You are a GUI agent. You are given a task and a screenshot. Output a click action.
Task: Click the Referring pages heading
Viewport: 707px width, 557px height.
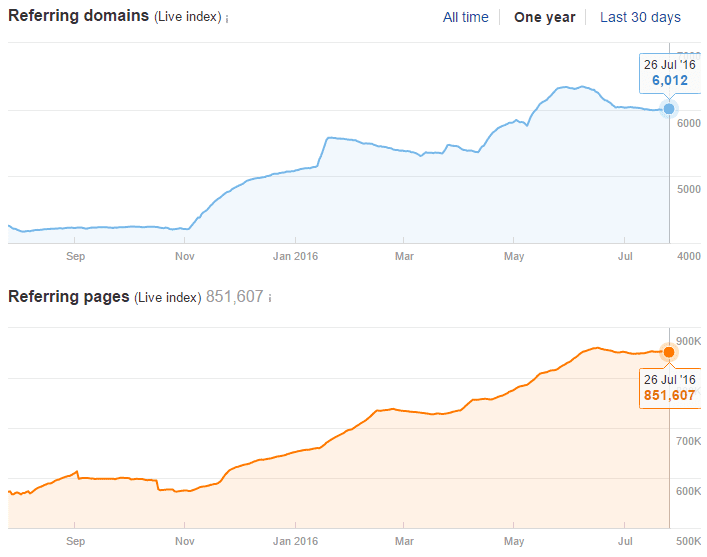pyautogui.click(x=69, y=297)
